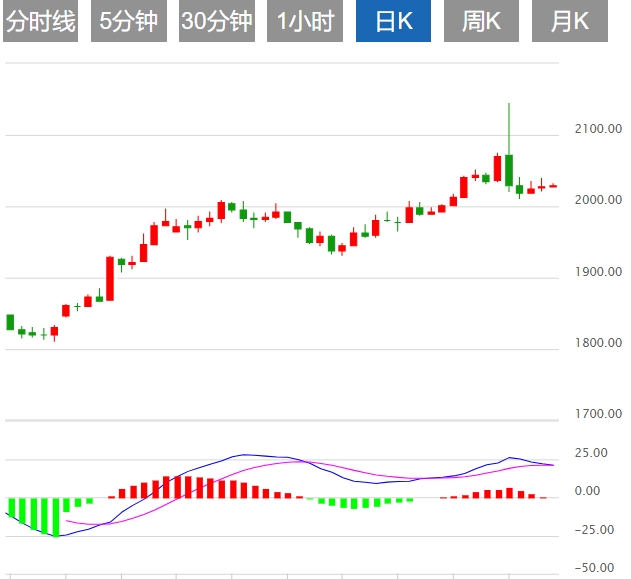Select the highlighted 日K tab
The width and height of the screenshot is (631, 579).
[393, 21]
